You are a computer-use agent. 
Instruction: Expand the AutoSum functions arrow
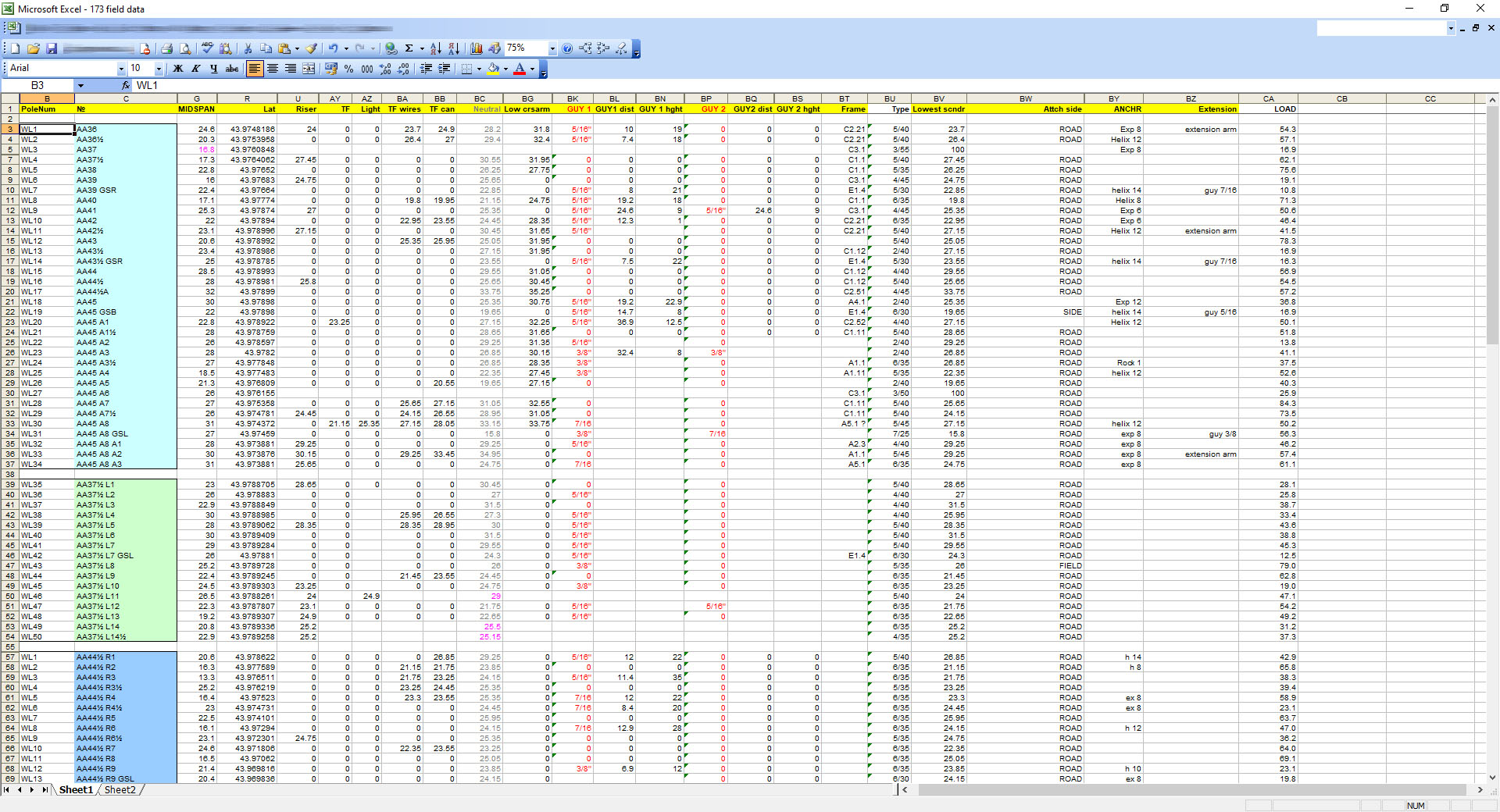(422, 48)
